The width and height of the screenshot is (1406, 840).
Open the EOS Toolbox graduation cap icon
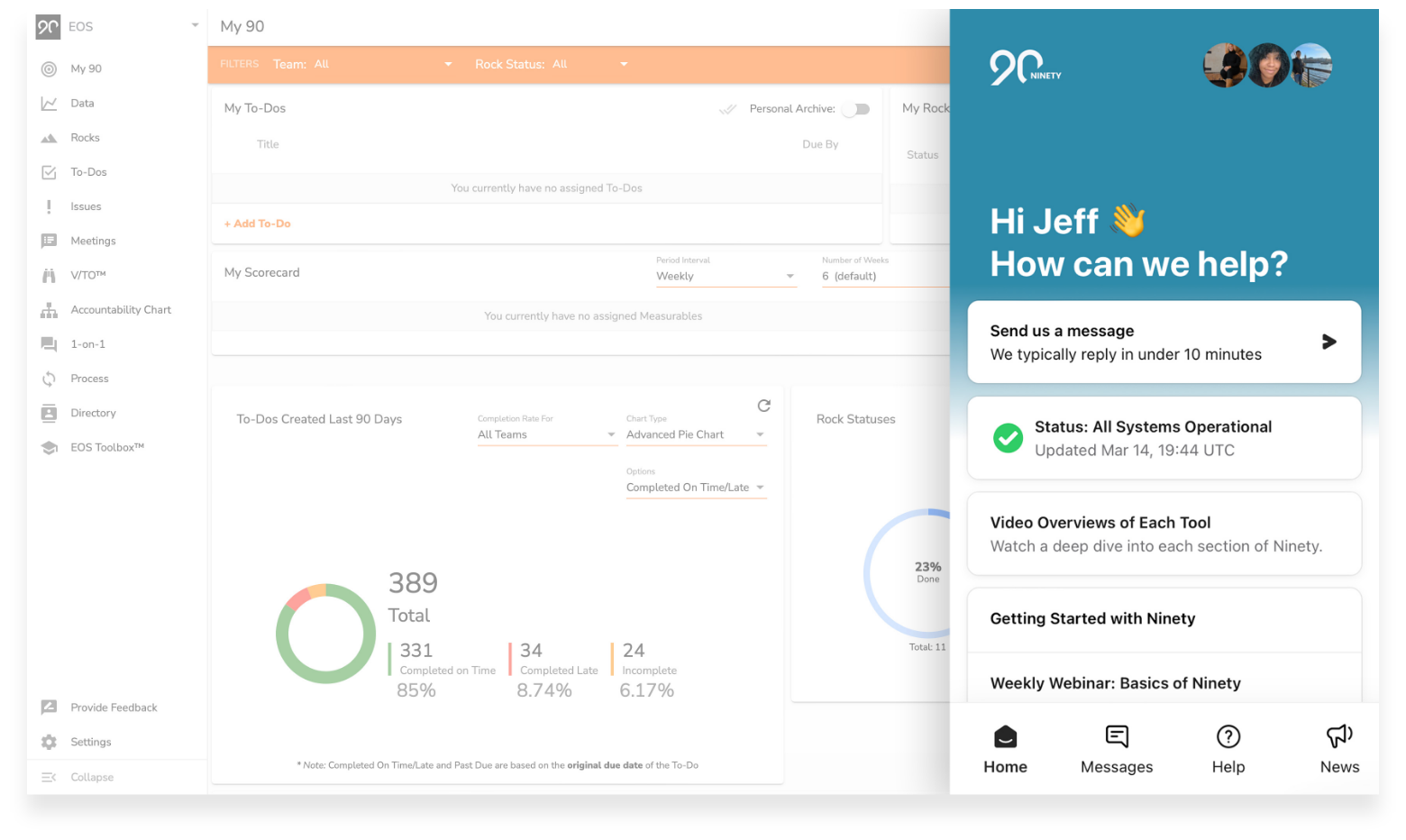[49, 447]
